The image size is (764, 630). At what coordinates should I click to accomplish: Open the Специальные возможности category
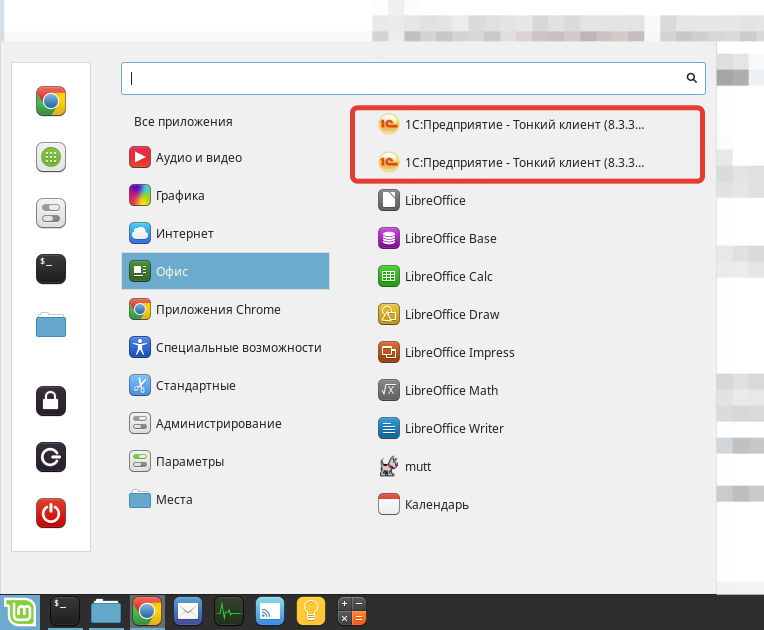click(225, 347)
